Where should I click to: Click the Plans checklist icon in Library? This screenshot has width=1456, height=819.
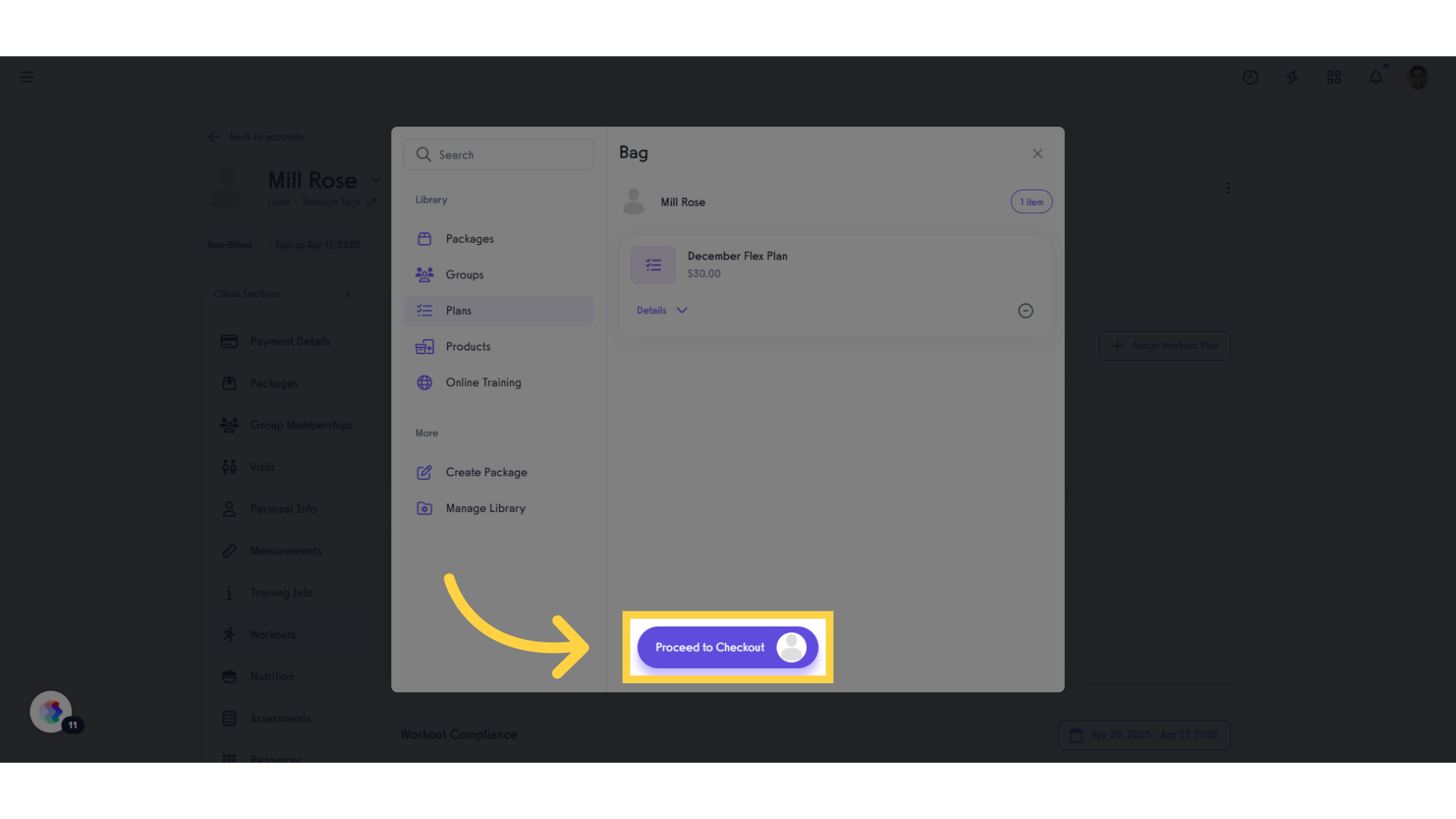(425, 311)
